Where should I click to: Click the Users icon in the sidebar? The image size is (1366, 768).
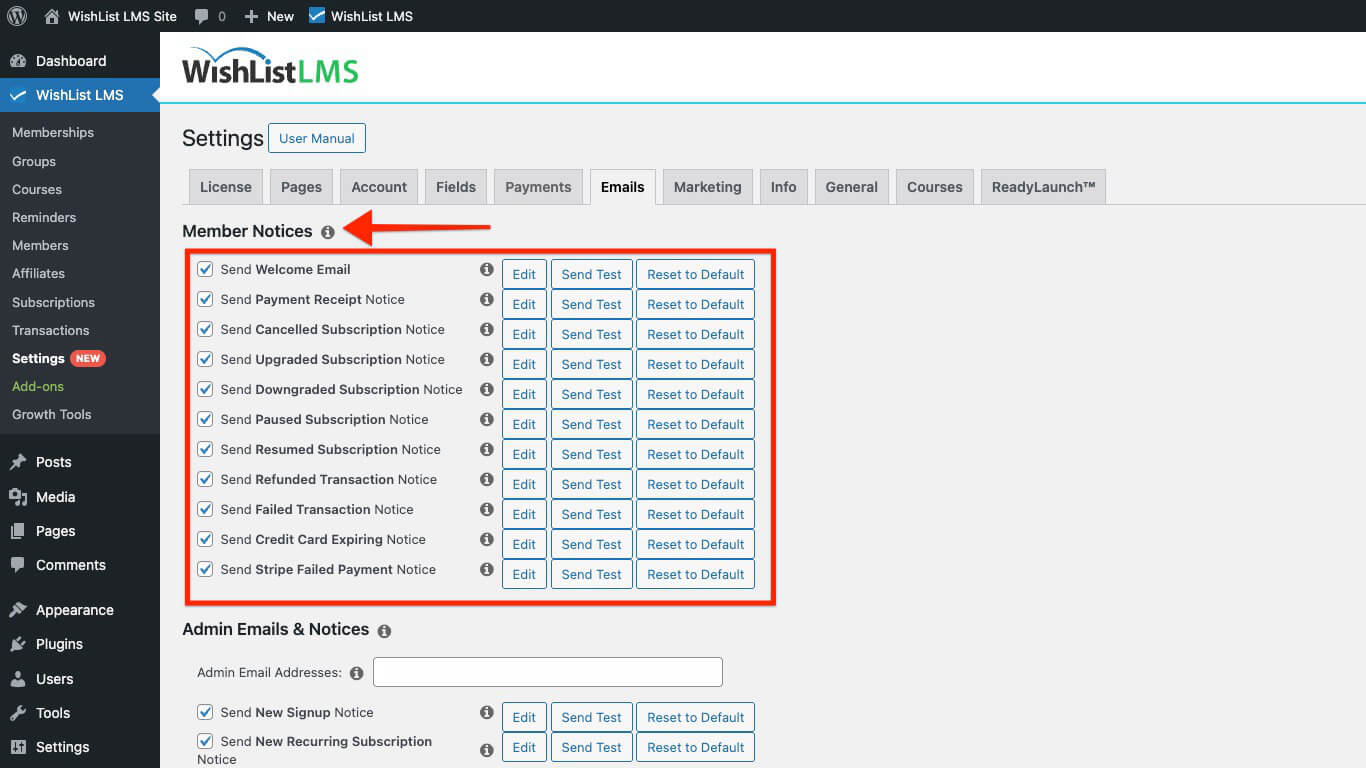pos(20,678)
